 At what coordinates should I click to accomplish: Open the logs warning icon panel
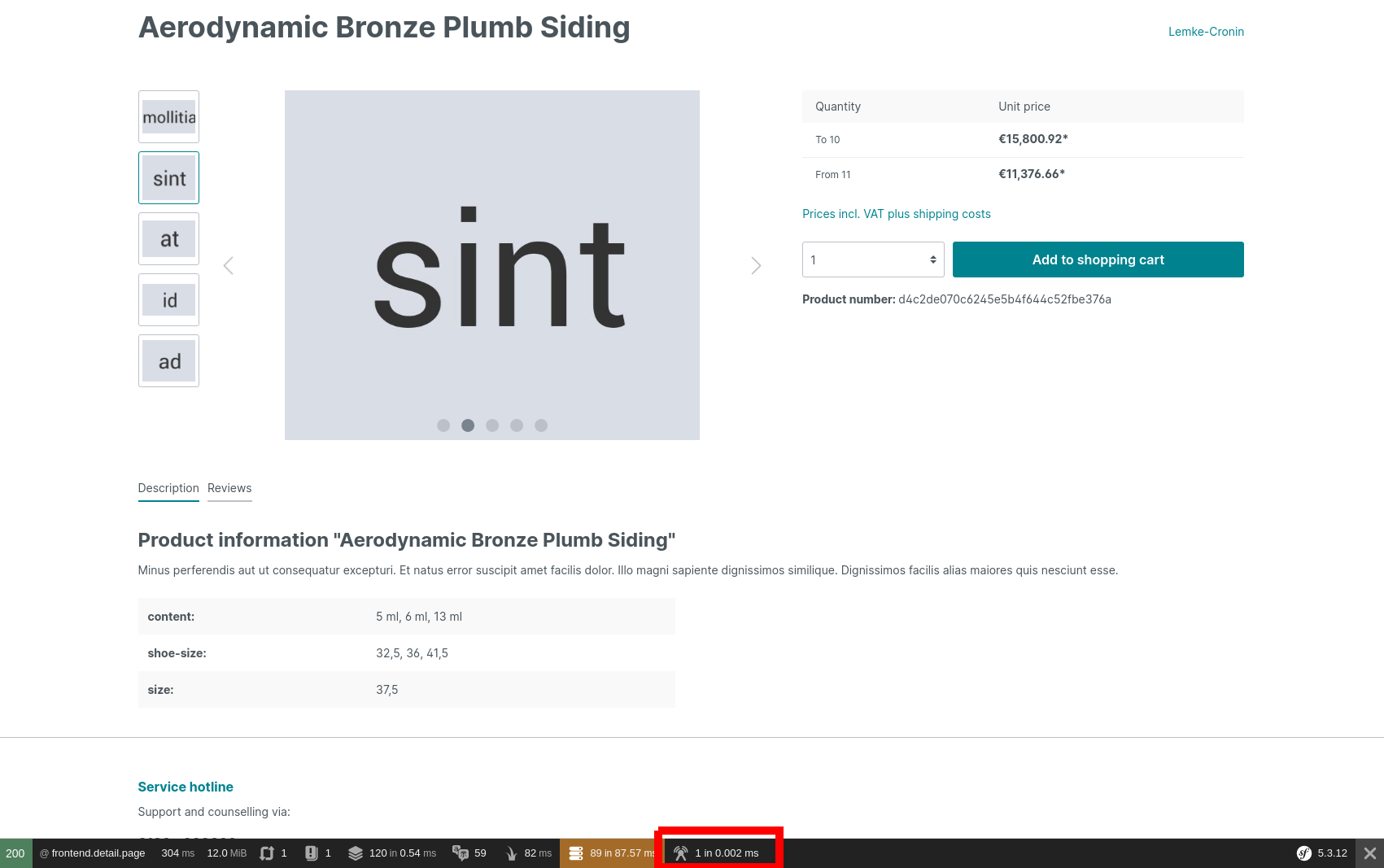312,853
